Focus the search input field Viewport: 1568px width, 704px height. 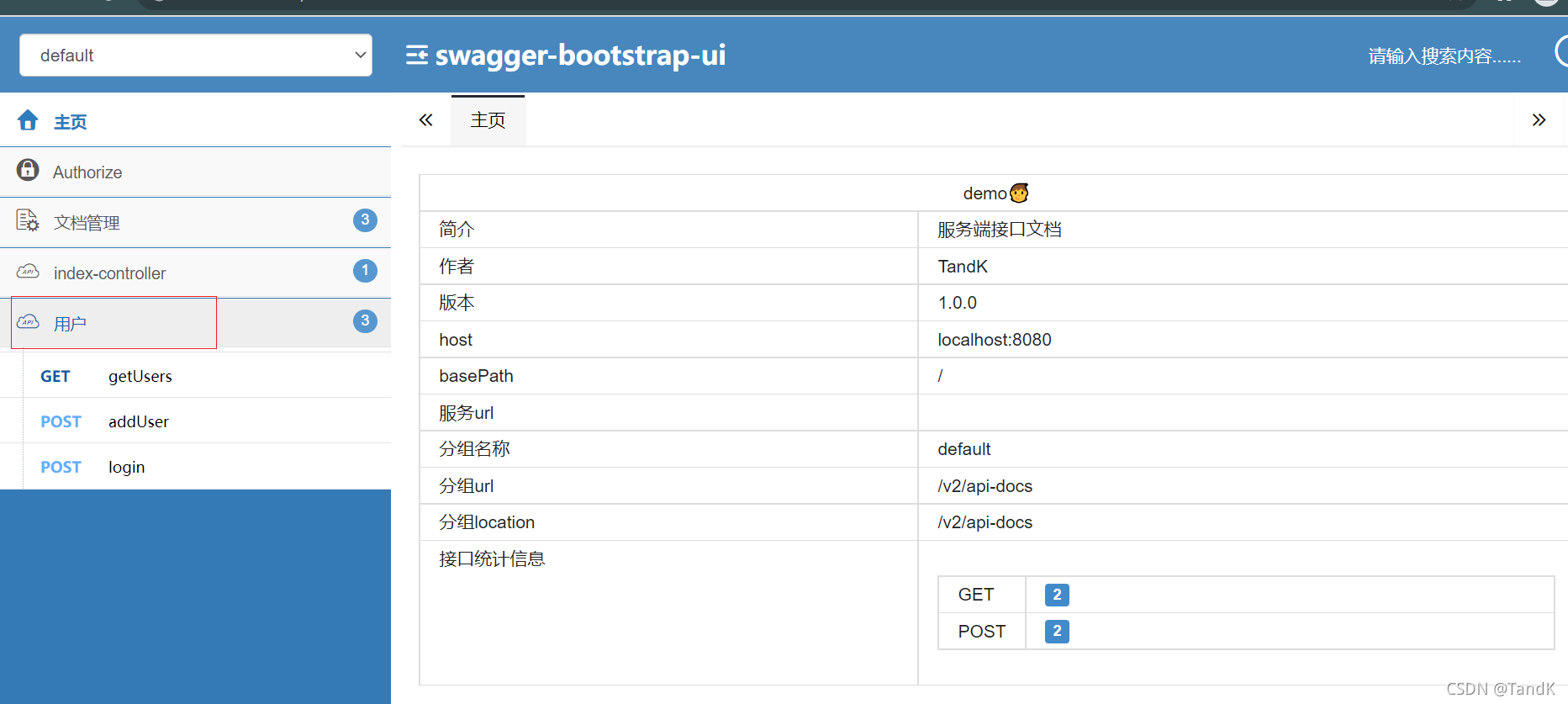click(1444, 56)
